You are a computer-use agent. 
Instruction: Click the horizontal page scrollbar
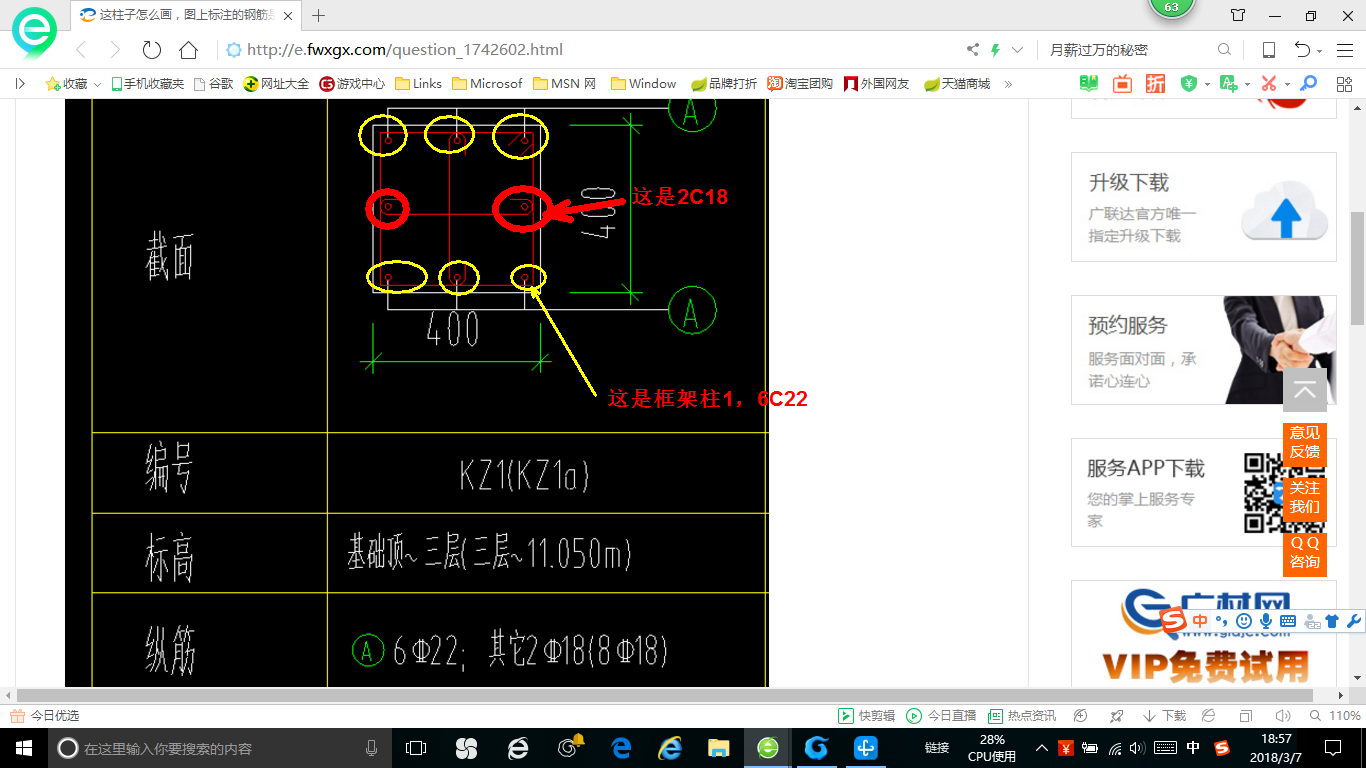point(663,695)
